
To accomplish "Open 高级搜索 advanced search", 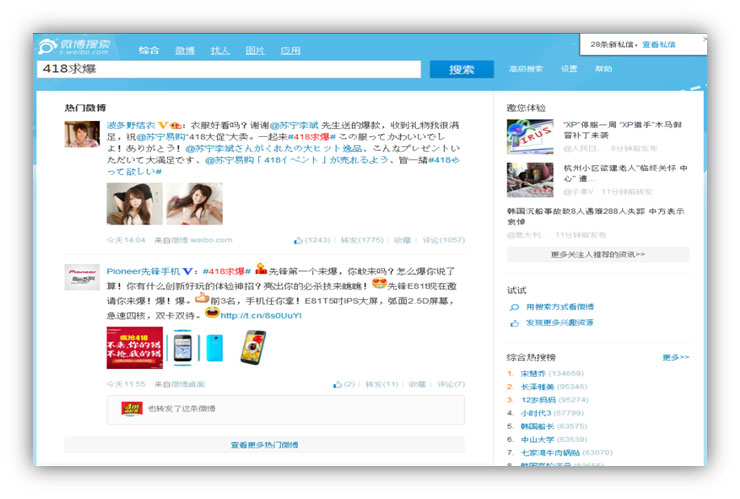I will pos(525,69).
